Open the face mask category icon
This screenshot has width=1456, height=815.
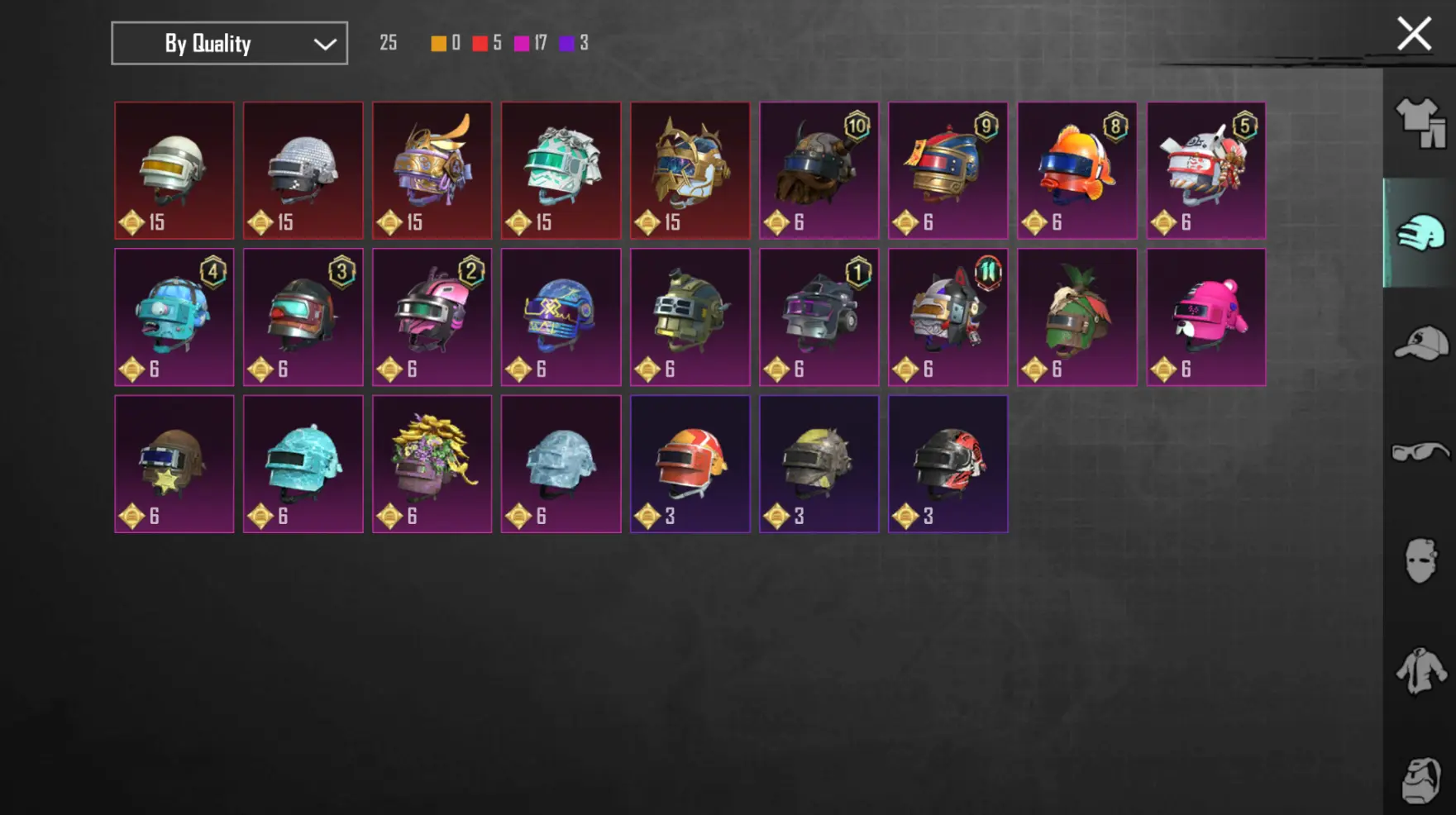(1420, 560)
